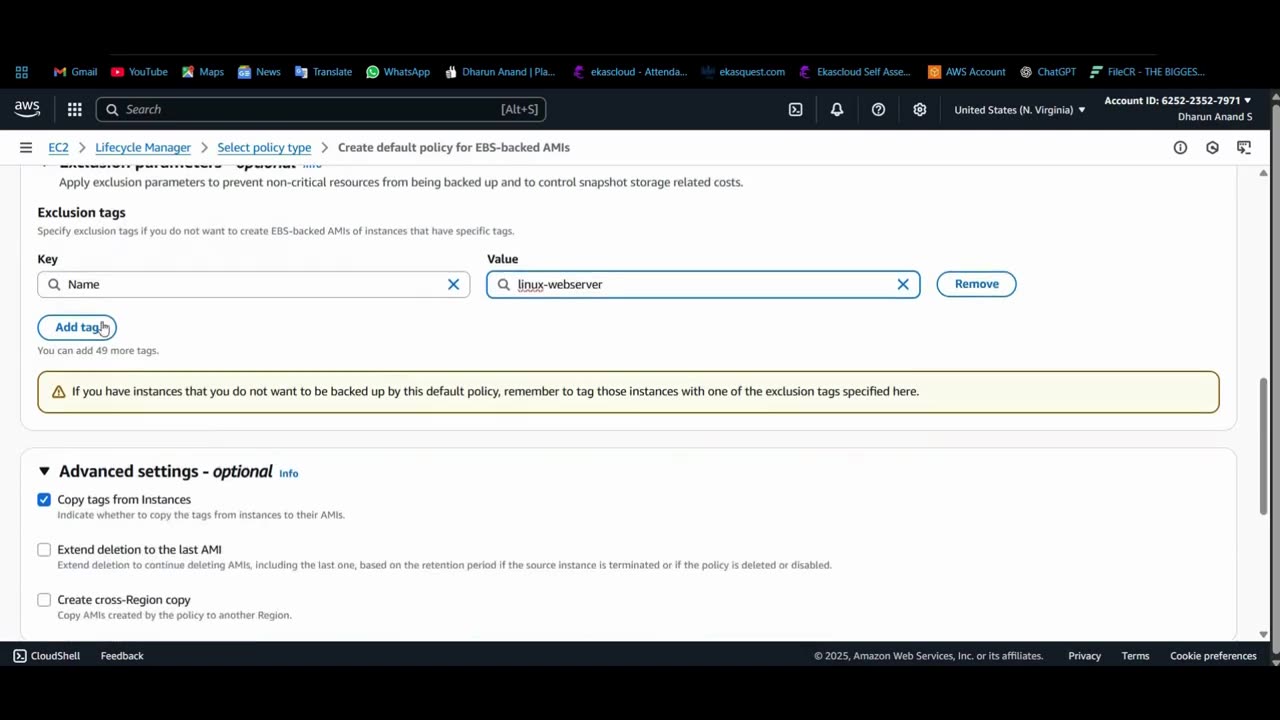Click into the Key field containing Name

[x=253, y=284]
